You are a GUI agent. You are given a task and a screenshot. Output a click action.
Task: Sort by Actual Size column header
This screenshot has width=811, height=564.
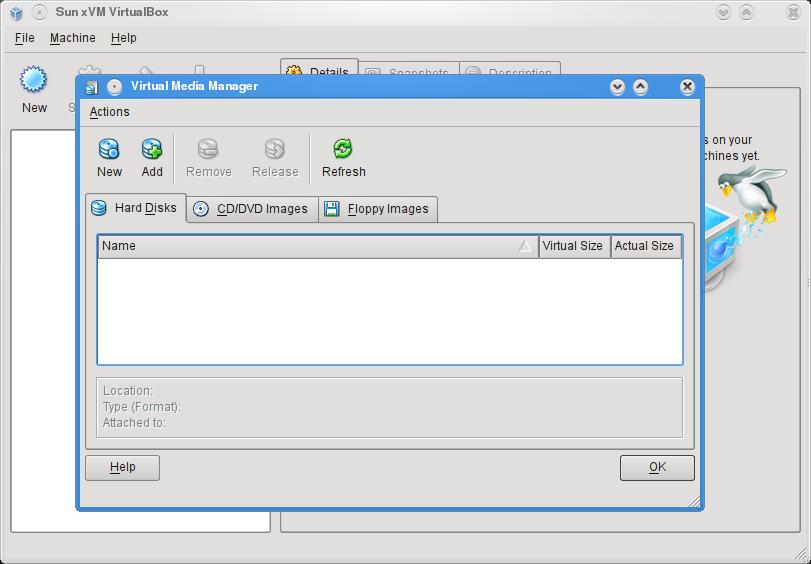click(646, 246)
